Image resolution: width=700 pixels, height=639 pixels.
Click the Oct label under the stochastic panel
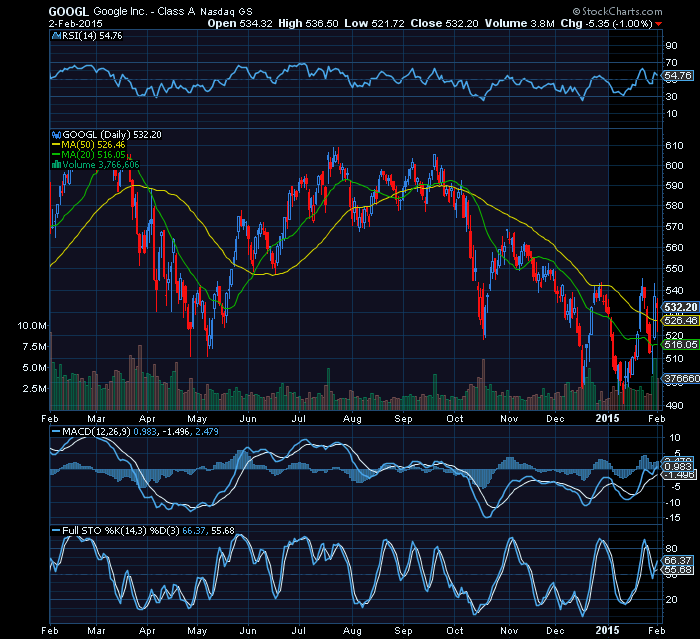(455, 631)
